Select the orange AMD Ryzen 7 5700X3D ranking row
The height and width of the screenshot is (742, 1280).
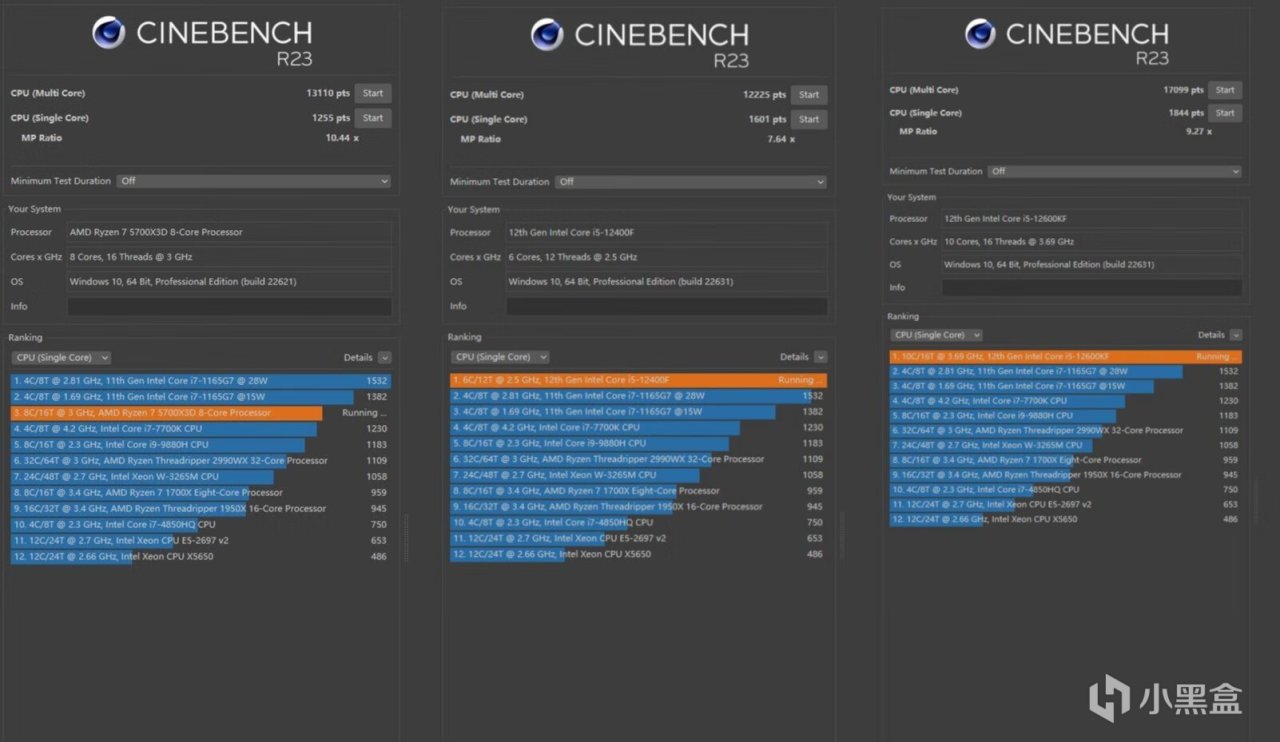coord(200,413)
